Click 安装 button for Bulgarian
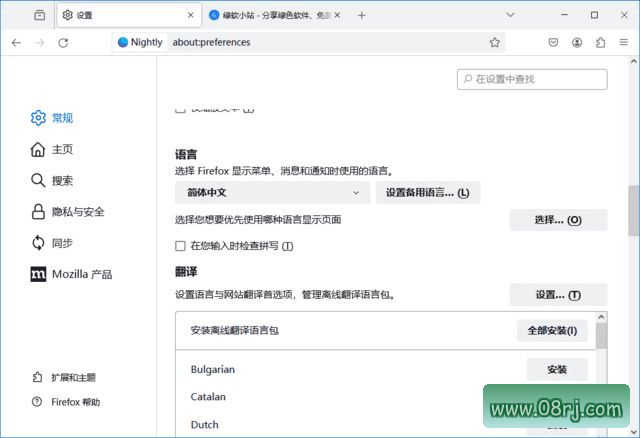Screen dimensions: 640x438 click(557, 369)
